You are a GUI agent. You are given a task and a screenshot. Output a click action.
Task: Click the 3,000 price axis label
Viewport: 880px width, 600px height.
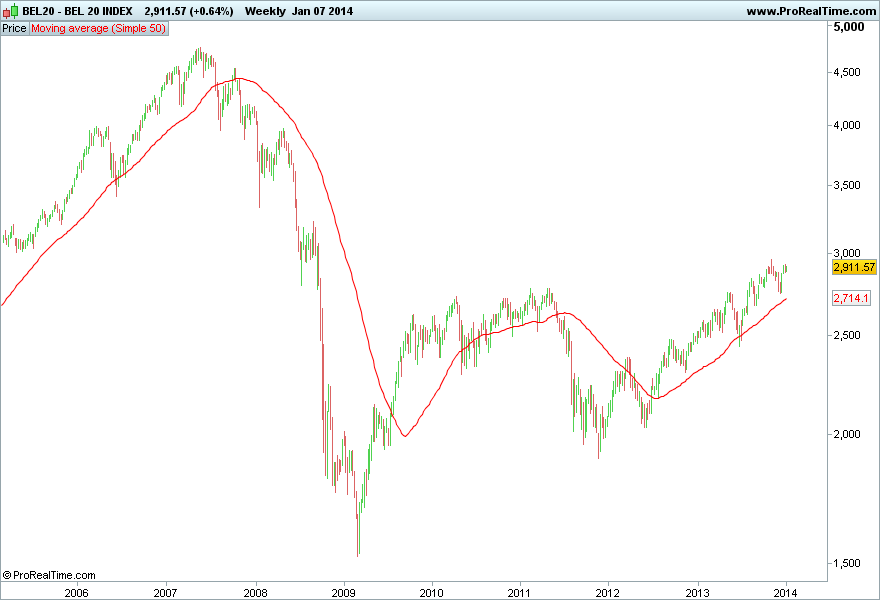coord(847,253)
